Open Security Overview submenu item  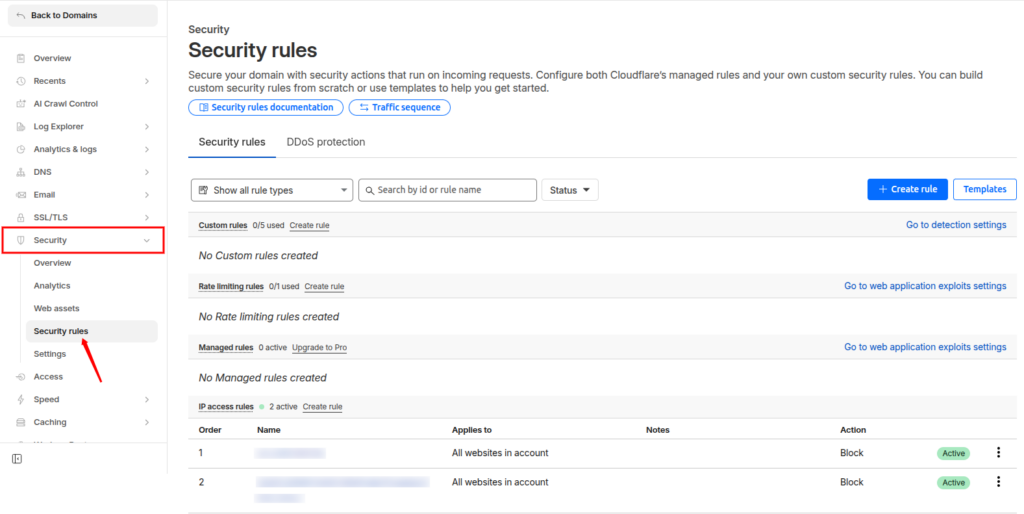point(52,263)
